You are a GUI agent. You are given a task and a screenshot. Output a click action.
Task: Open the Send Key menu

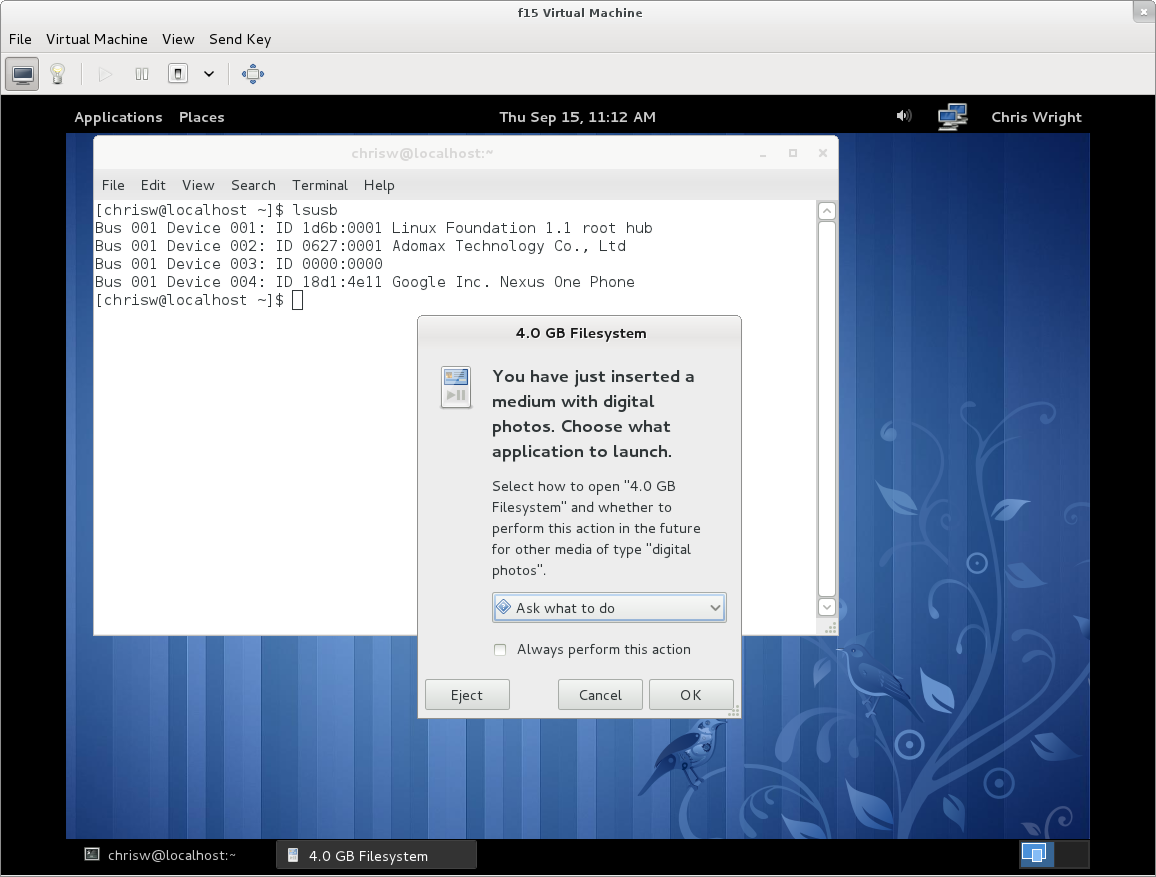(x=240, y=39)
